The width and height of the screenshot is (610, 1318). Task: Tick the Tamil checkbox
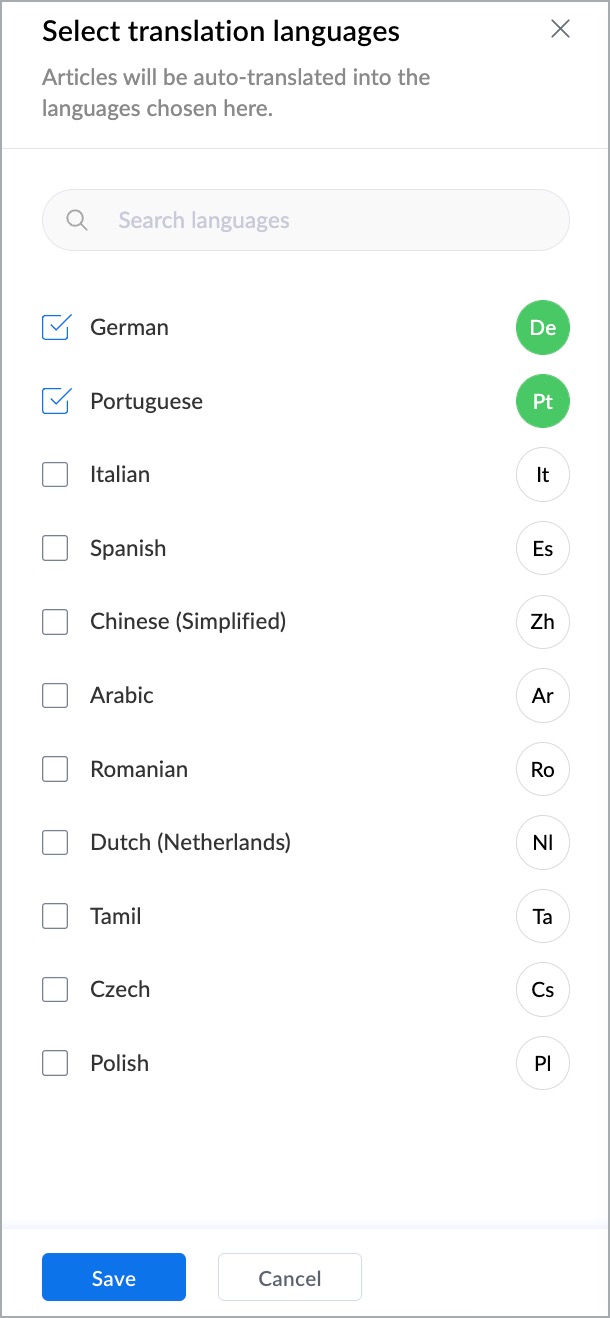coord(55,915)
